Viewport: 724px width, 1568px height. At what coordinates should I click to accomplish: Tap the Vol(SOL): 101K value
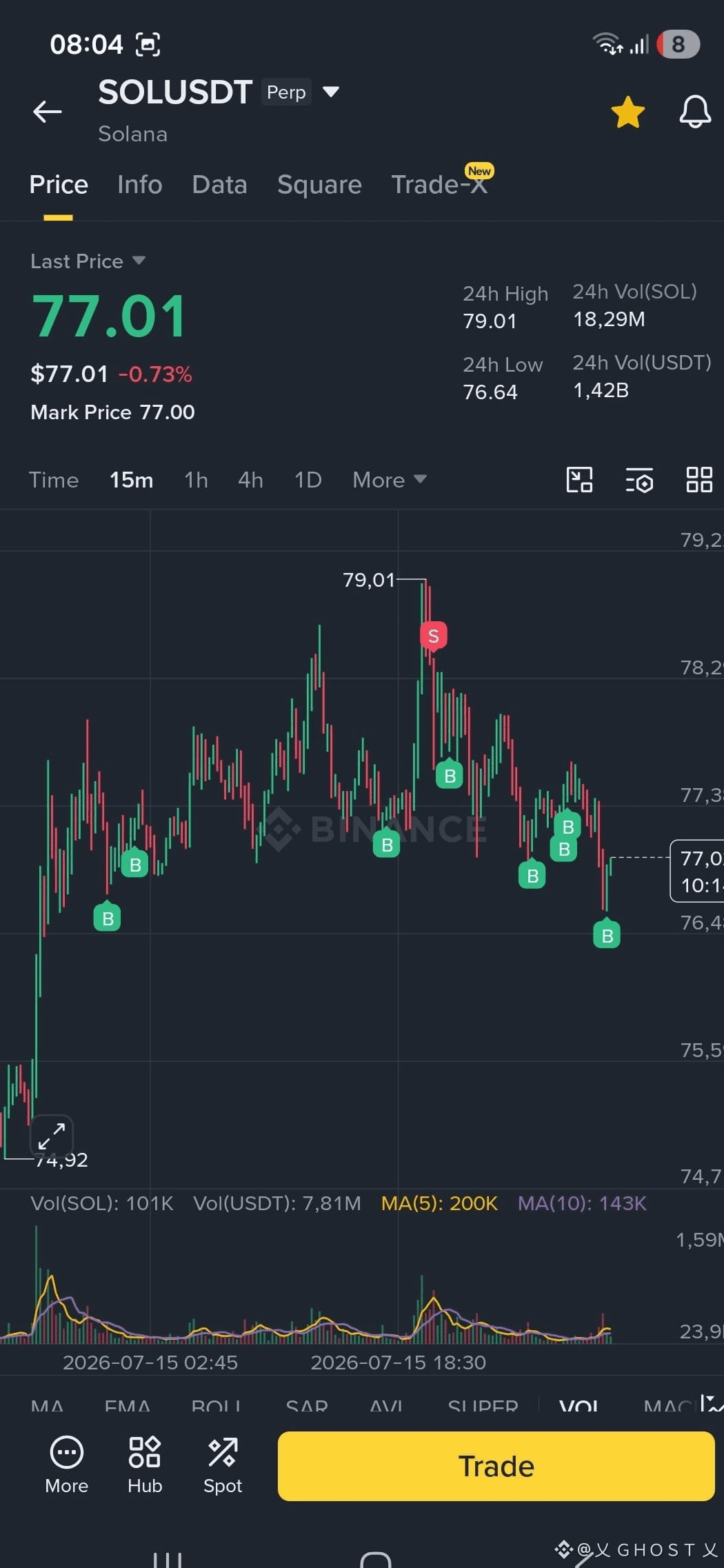(x=102, y=1203)
